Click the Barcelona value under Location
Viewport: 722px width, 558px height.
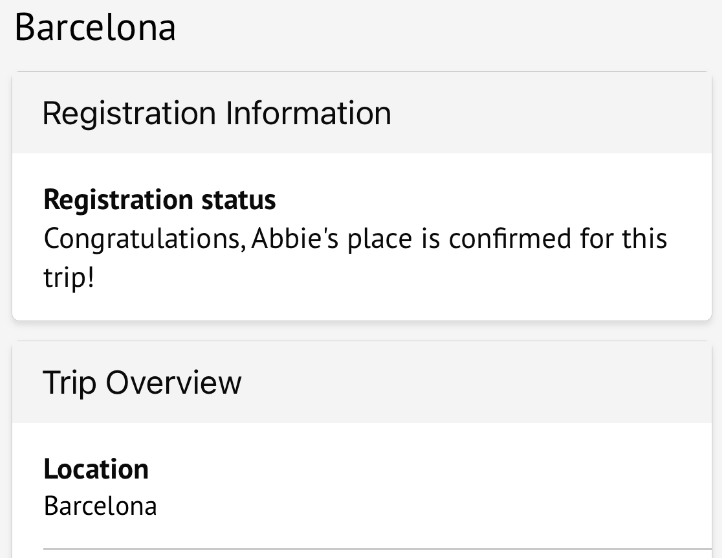point(100,505)
